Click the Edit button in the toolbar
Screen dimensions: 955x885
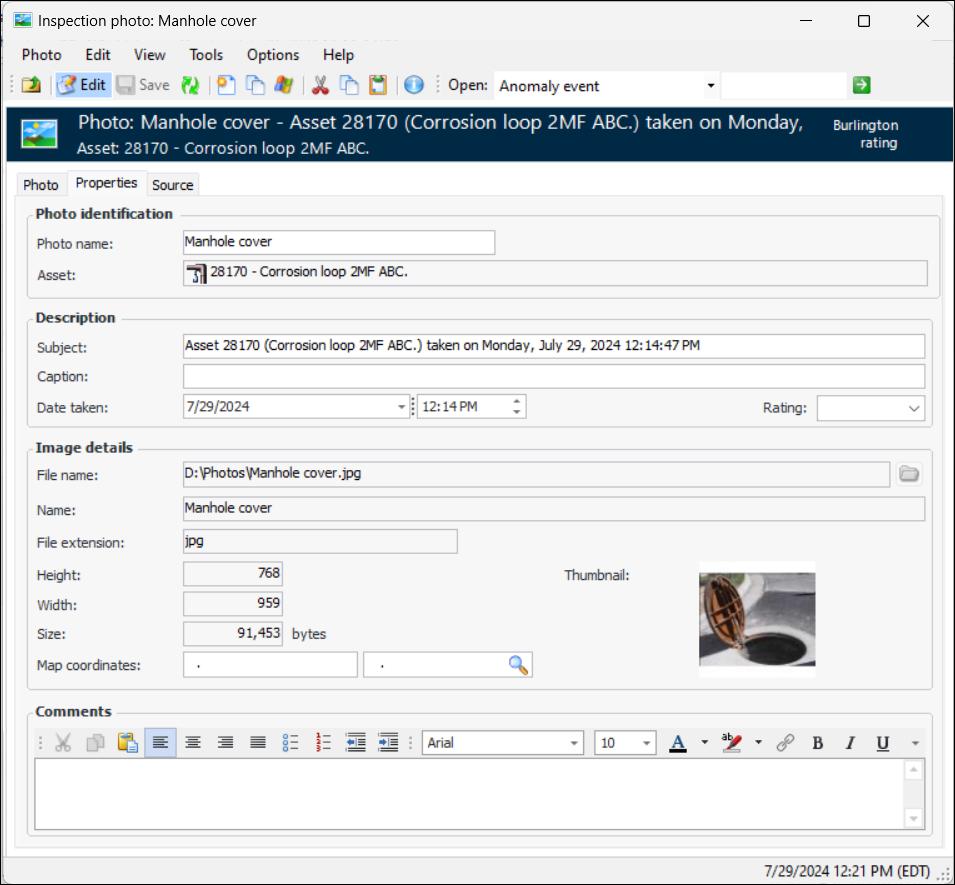click(83, 86)
